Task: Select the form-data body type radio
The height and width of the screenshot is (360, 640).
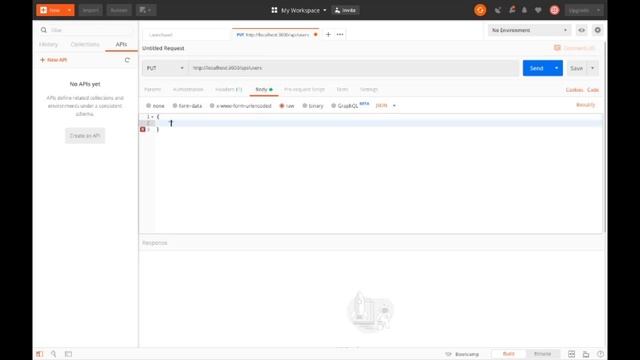Action: click(175, 106)
